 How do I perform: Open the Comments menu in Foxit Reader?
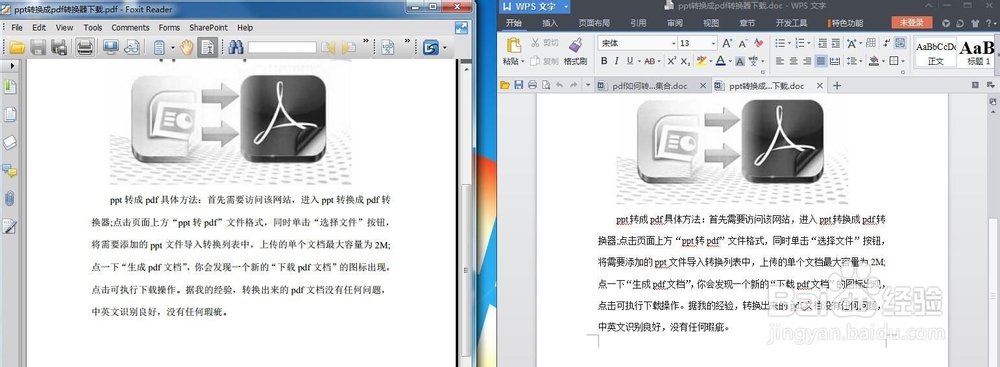click(130, 27)
